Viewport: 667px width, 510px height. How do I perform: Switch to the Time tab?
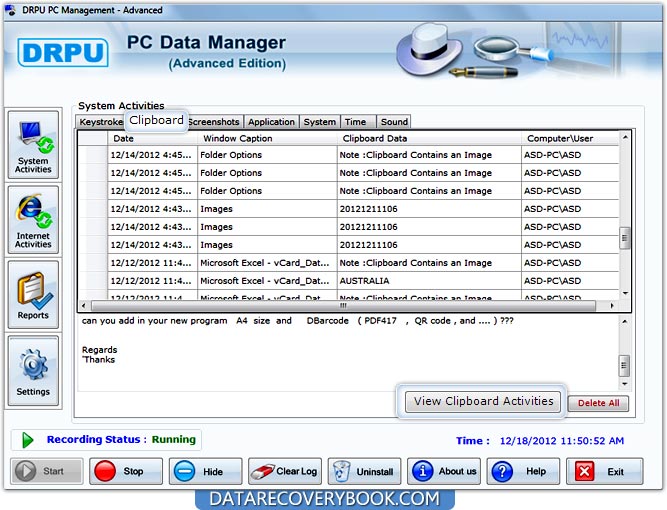tap(358, 122)
